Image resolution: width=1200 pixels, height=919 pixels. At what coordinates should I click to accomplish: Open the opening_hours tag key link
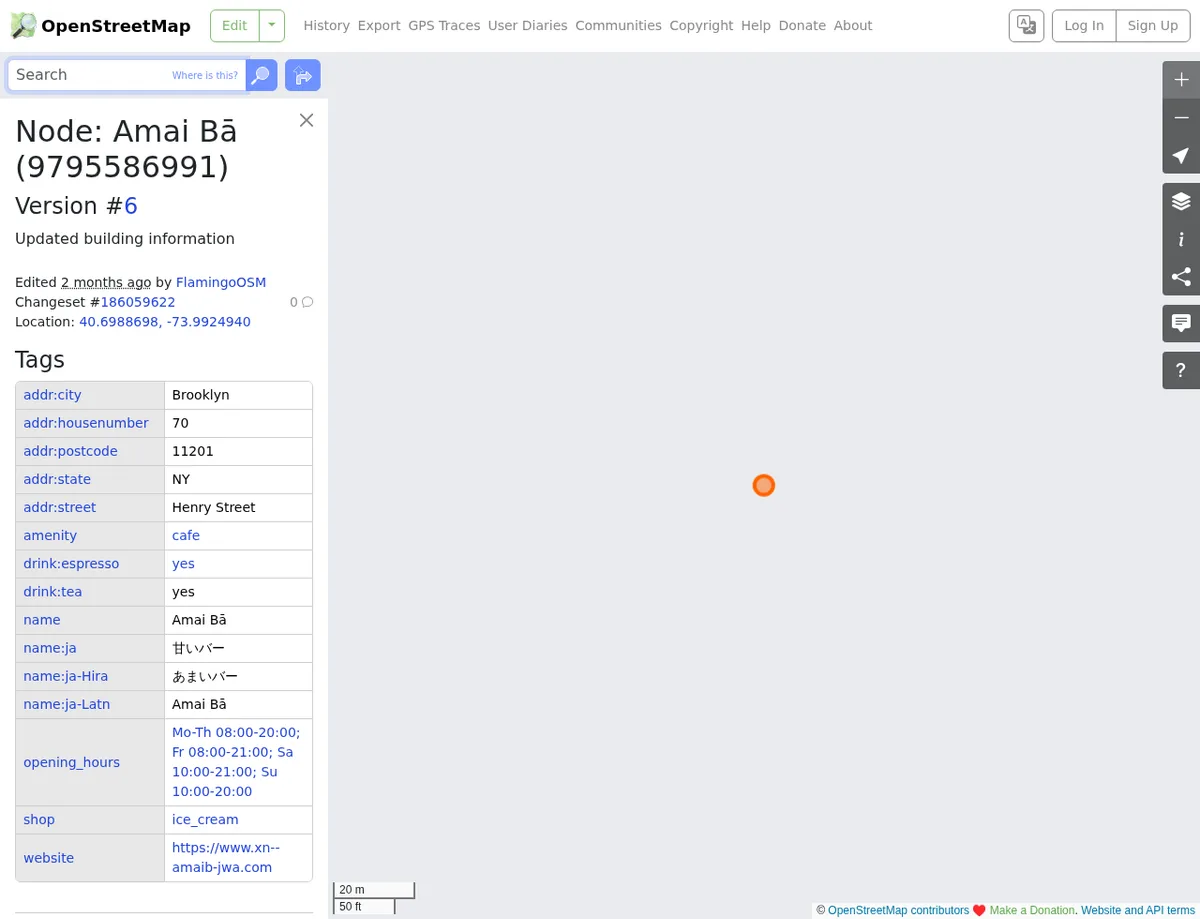pos(72,762)
